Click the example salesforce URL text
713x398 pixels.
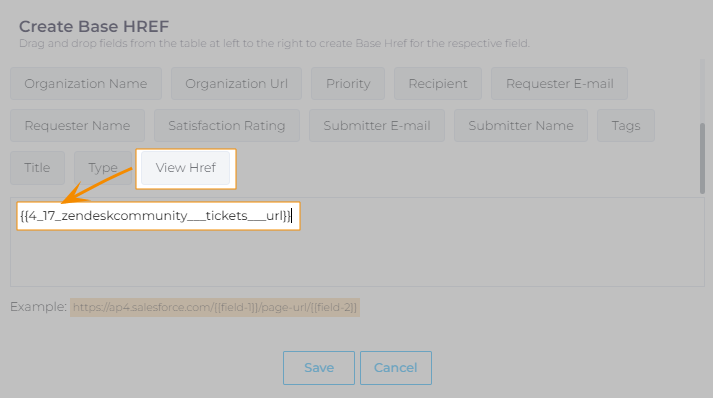pos(215,307)
